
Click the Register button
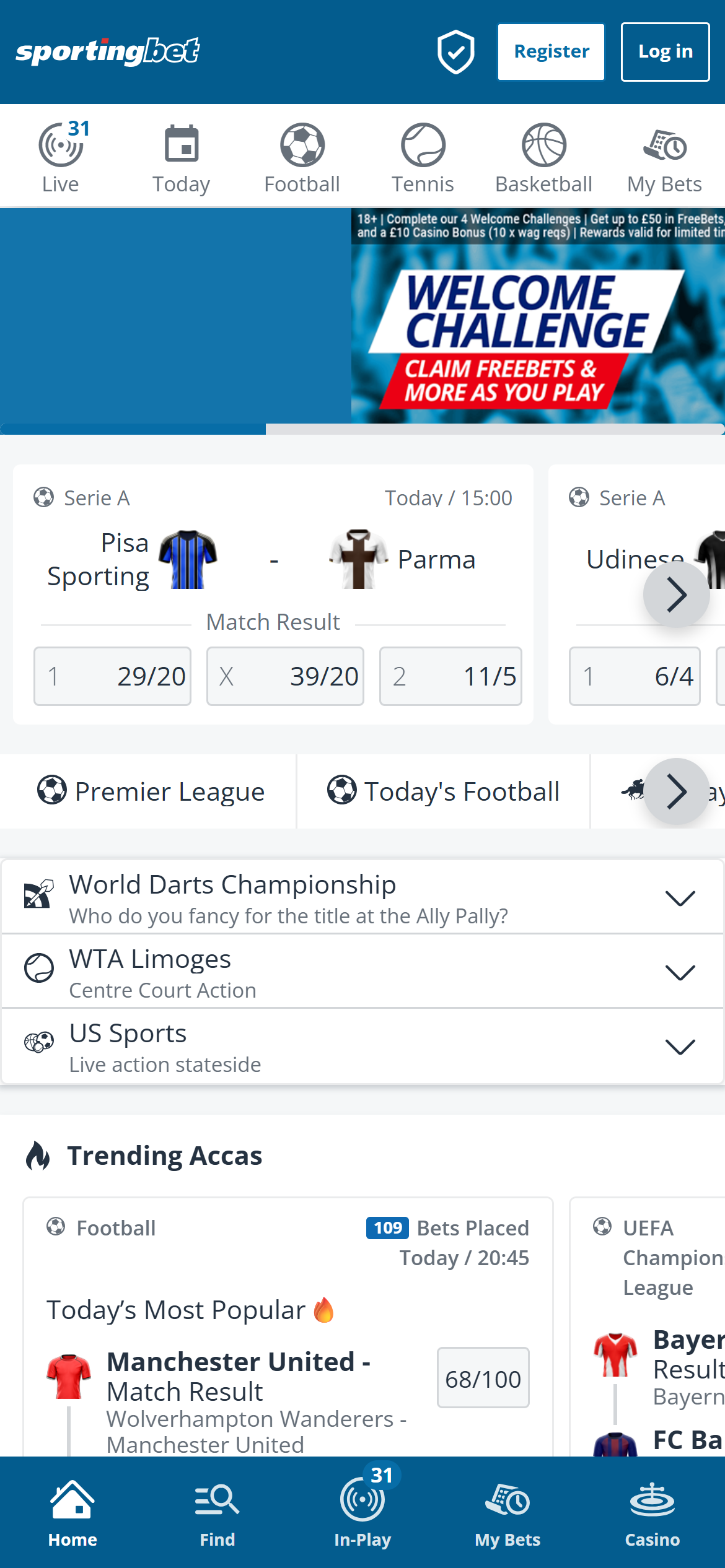tap(550, 51)
